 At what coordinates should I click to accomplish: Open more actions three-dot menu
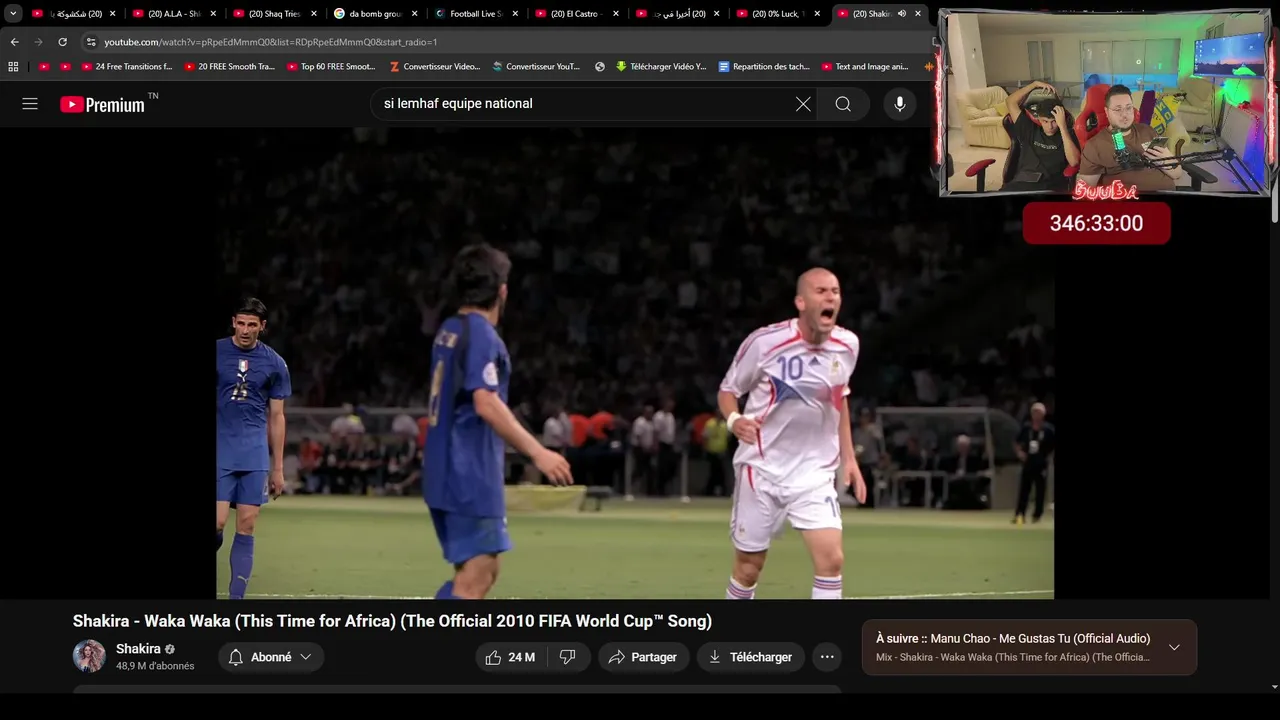(827, 657)
